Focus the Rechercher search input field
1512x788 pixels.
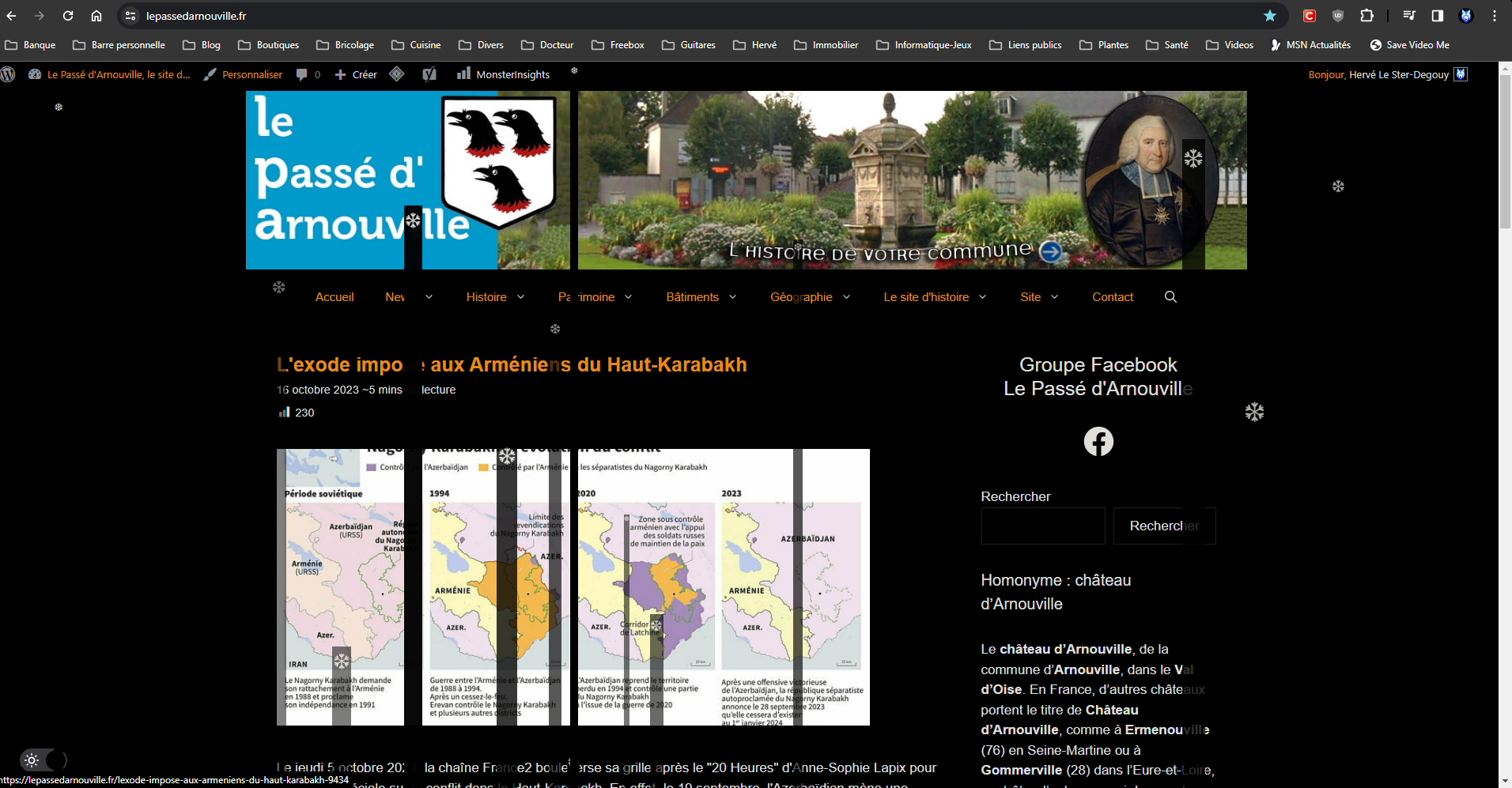click(x=1043, y=526)
